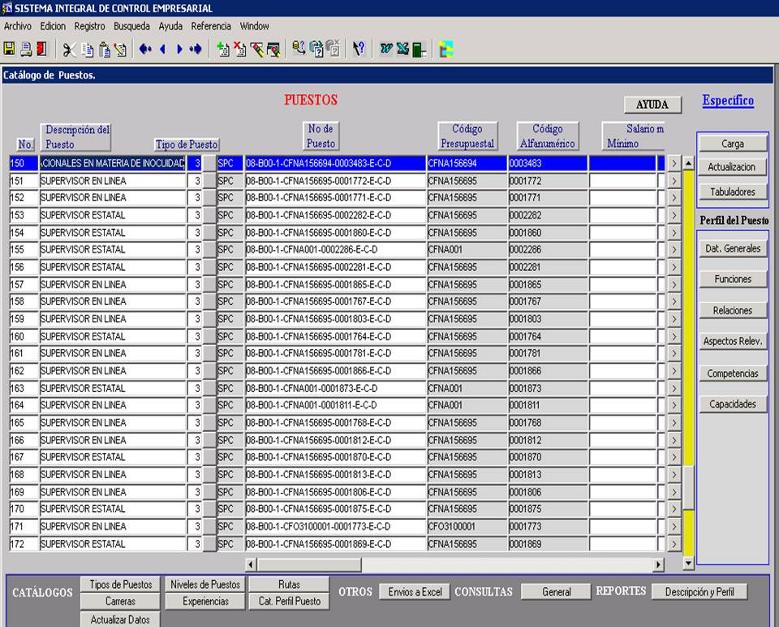Click the Save diskette icon in toolbar
The image size is (779, 627).
click(x=9, y=49)
